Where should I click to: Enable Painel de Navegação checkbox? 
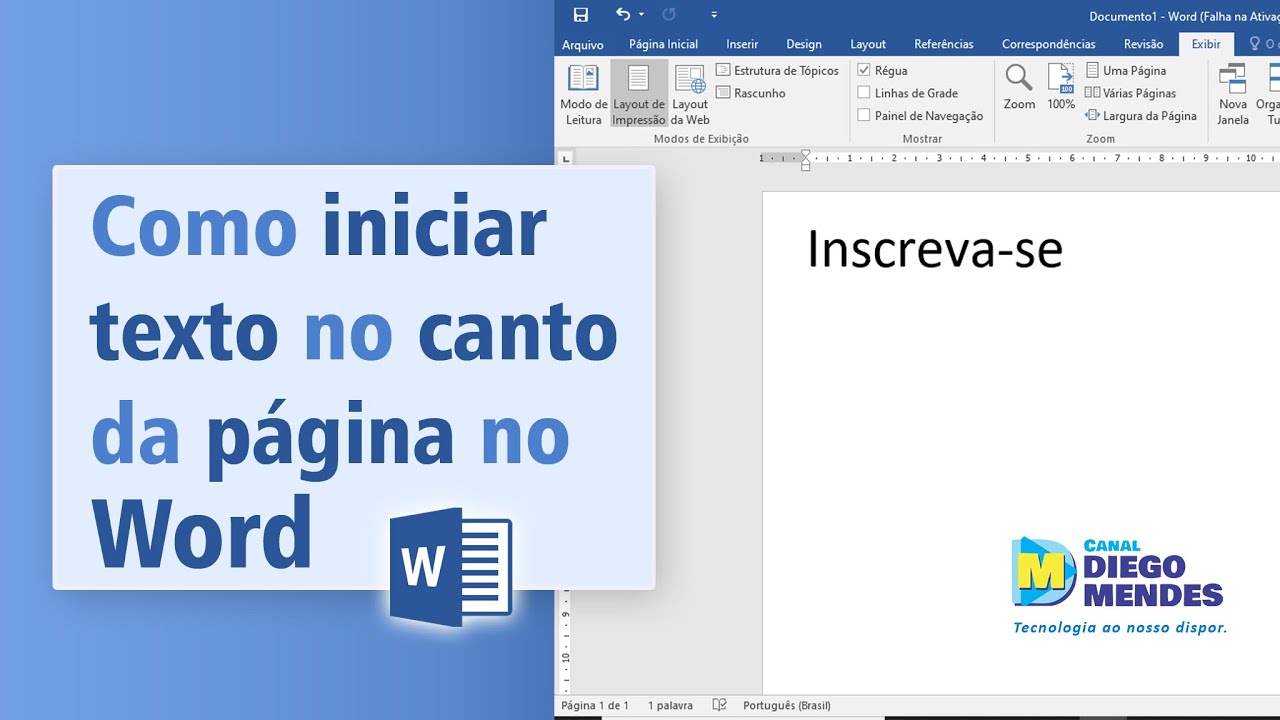pos(864,116)
